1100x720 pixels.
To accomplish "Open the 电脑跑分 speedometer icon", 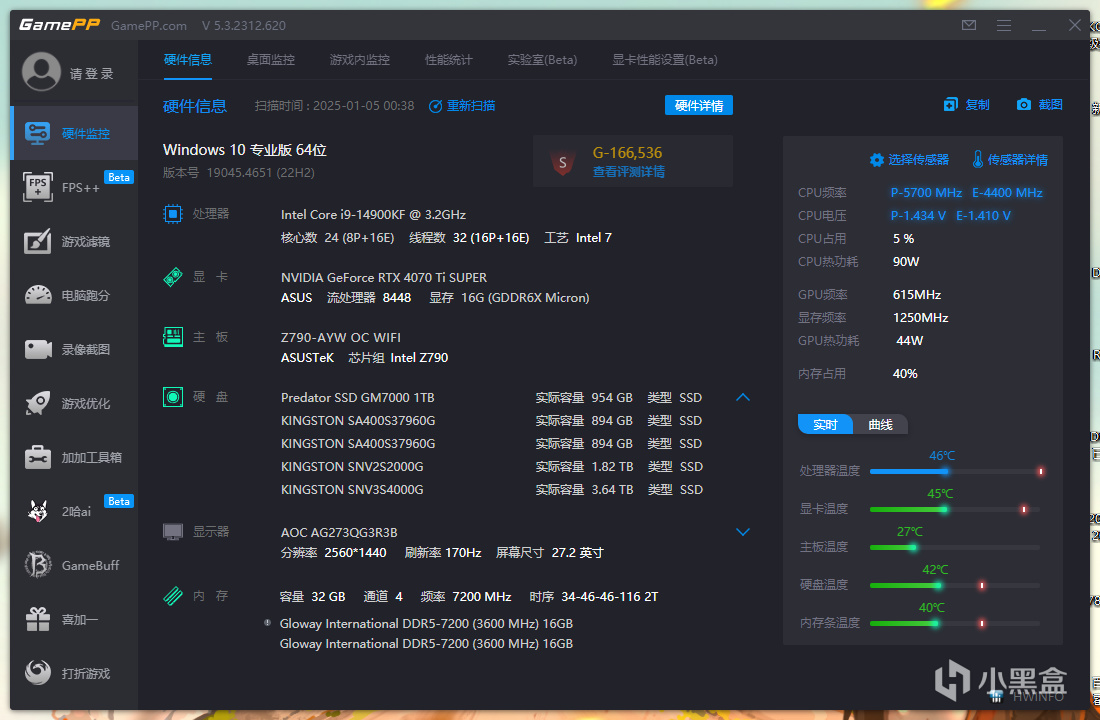I will coord(38,295).
